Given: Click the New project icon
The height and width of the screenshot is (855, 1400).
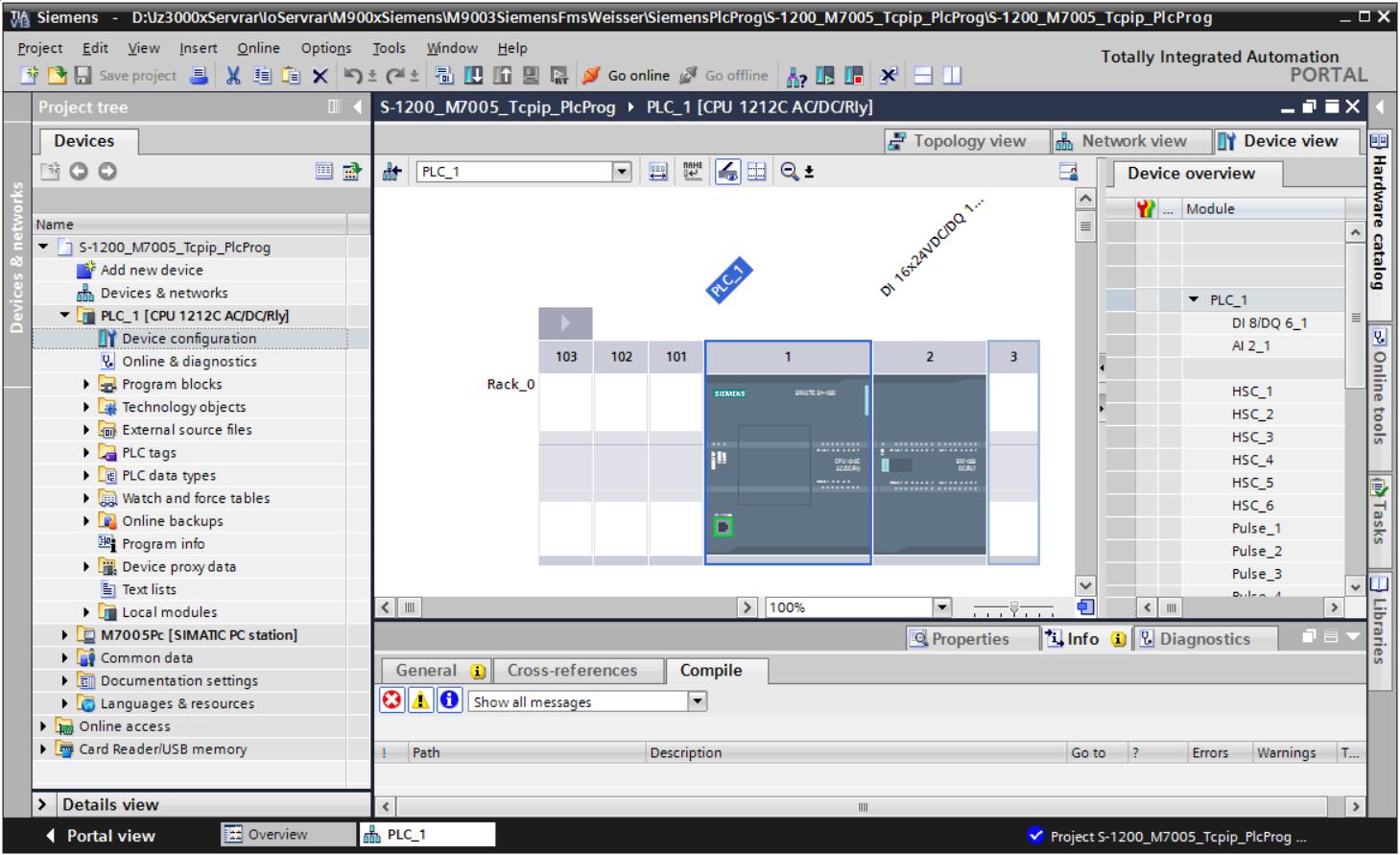Looking at the screenshot, I should coord(31,76).
